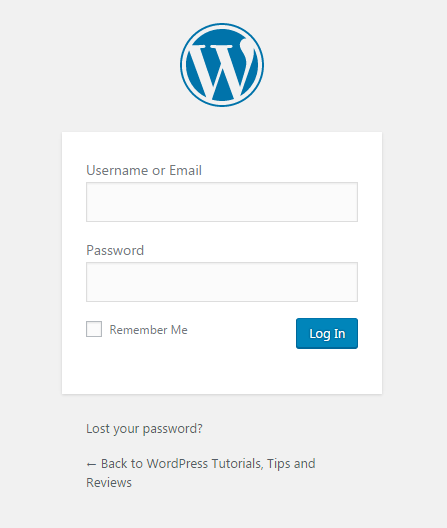This screenshot has width=447, height=528.
Task: Click the Username or Email label
Action: tap(144, 170)
